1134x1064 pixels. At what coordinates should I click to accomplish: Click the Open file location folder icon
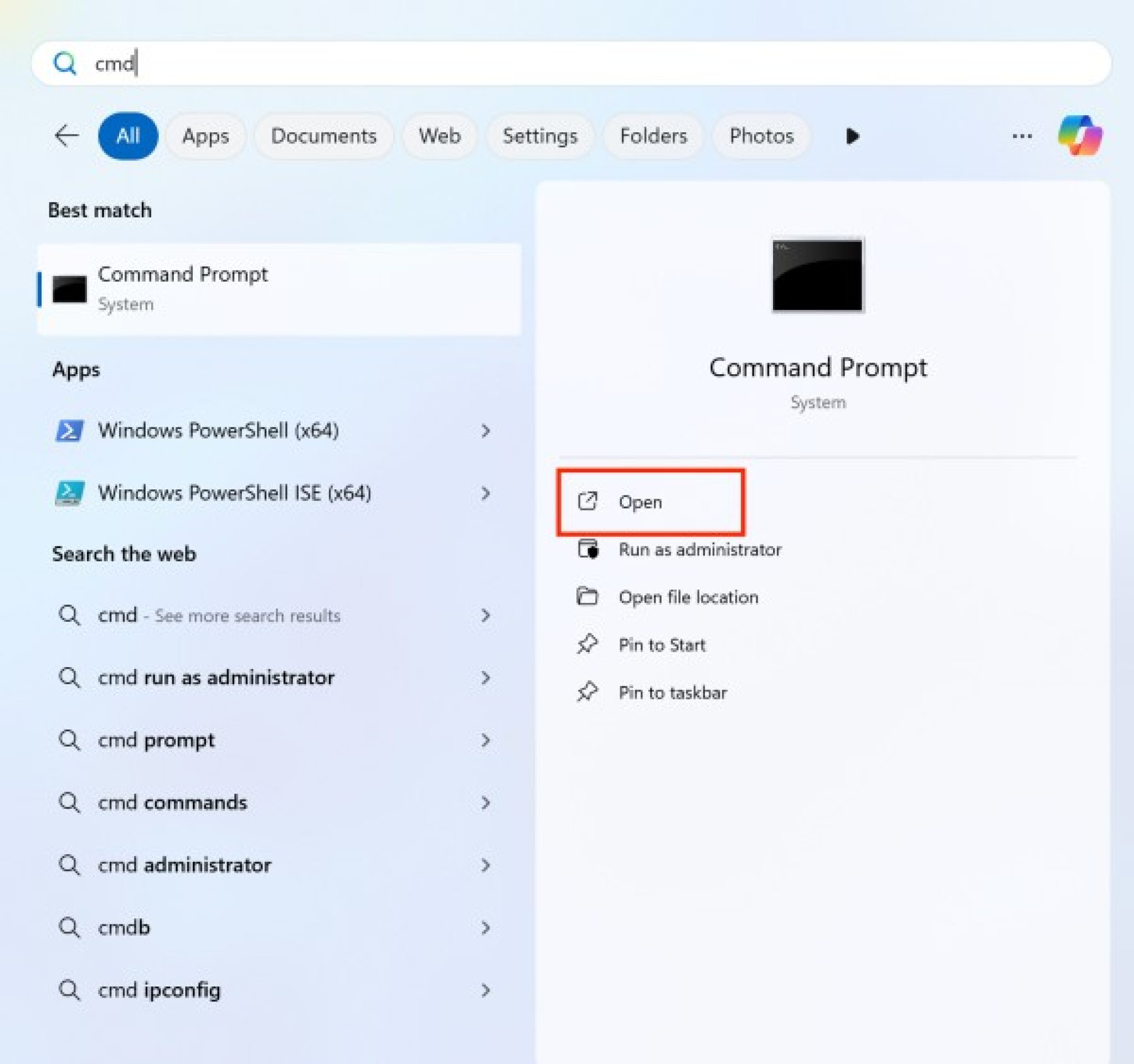tap(587, 597)
